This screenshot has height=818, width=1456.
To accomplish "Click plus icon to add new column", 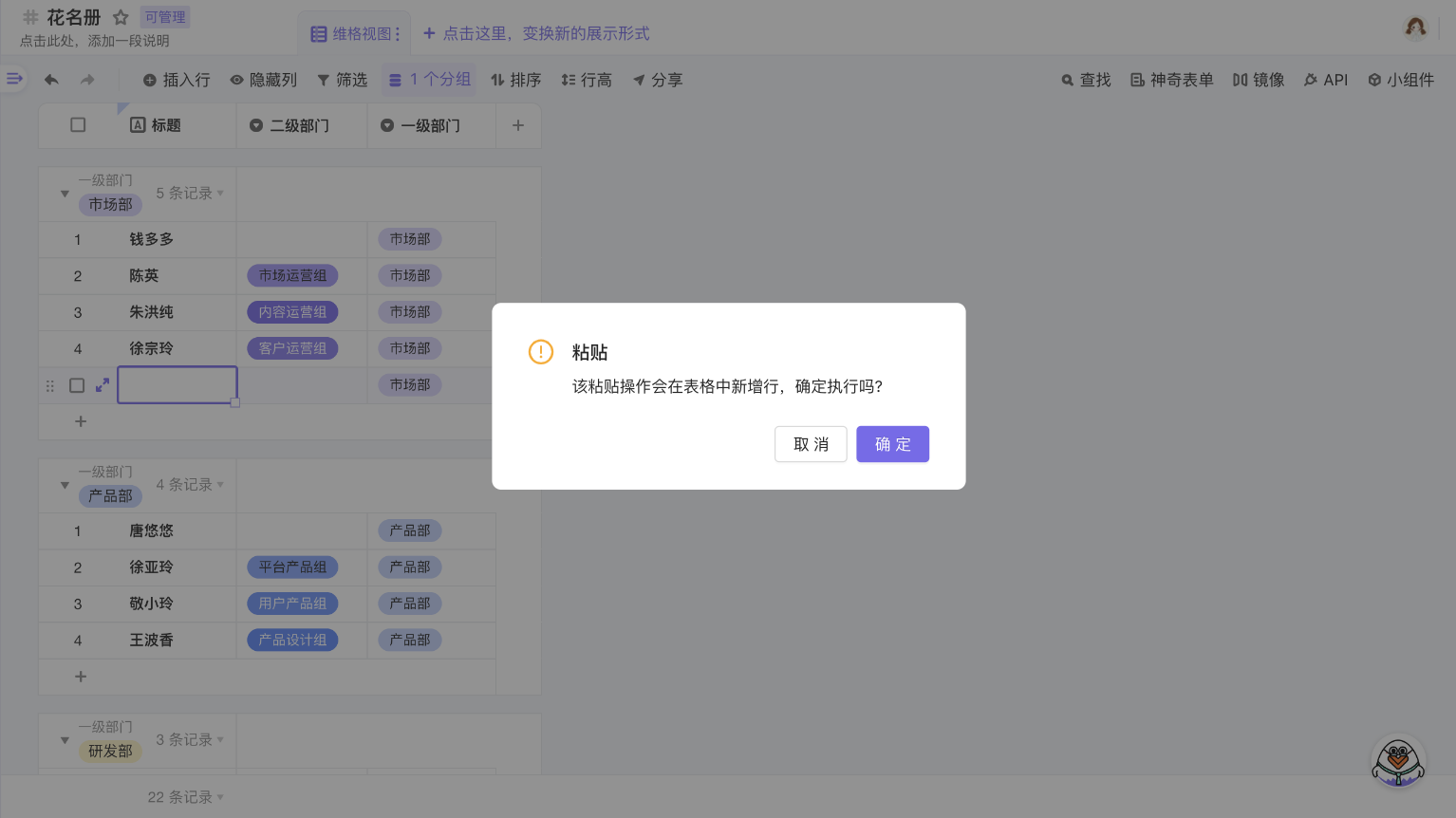I will [518, 125].
